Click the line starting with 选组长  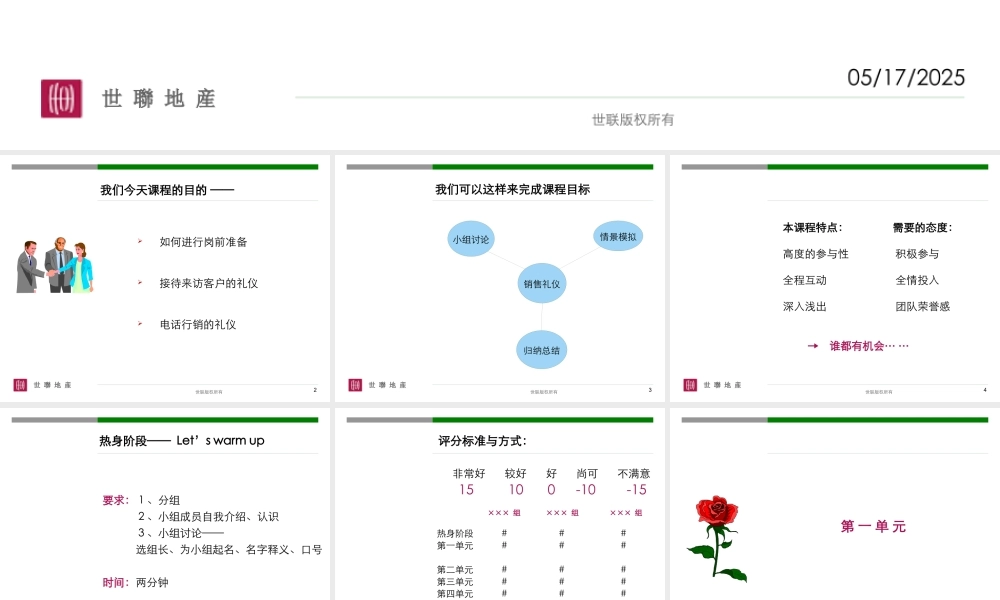point(229,550)
